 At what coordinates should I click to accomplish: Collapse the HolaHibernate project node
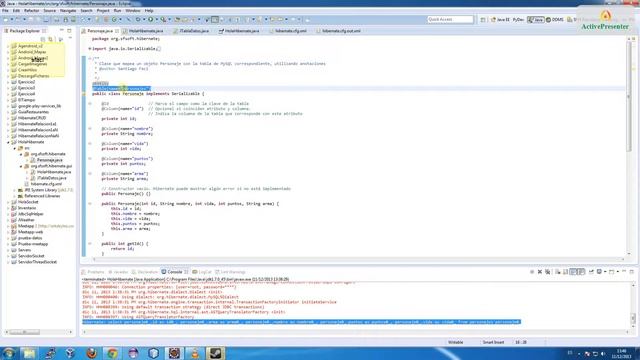tap(8, 142)
